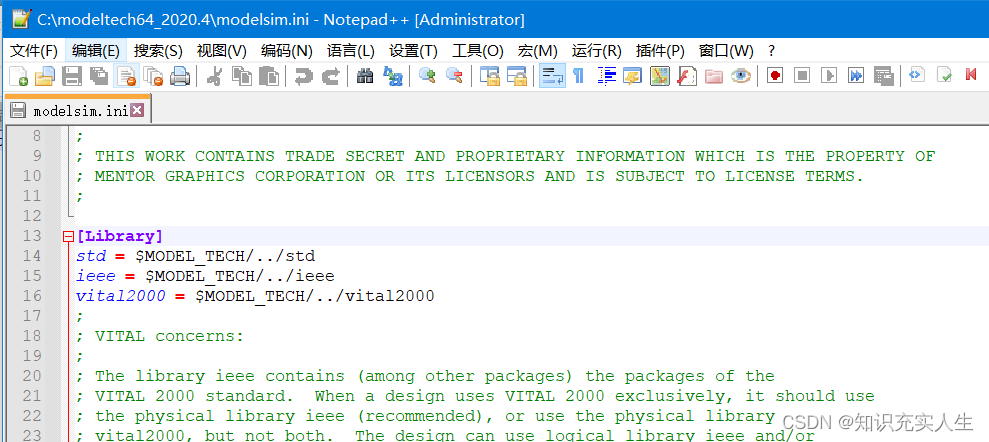Click the Undo arrow icon
The image size is (989, 442).
tap(303, 76)
